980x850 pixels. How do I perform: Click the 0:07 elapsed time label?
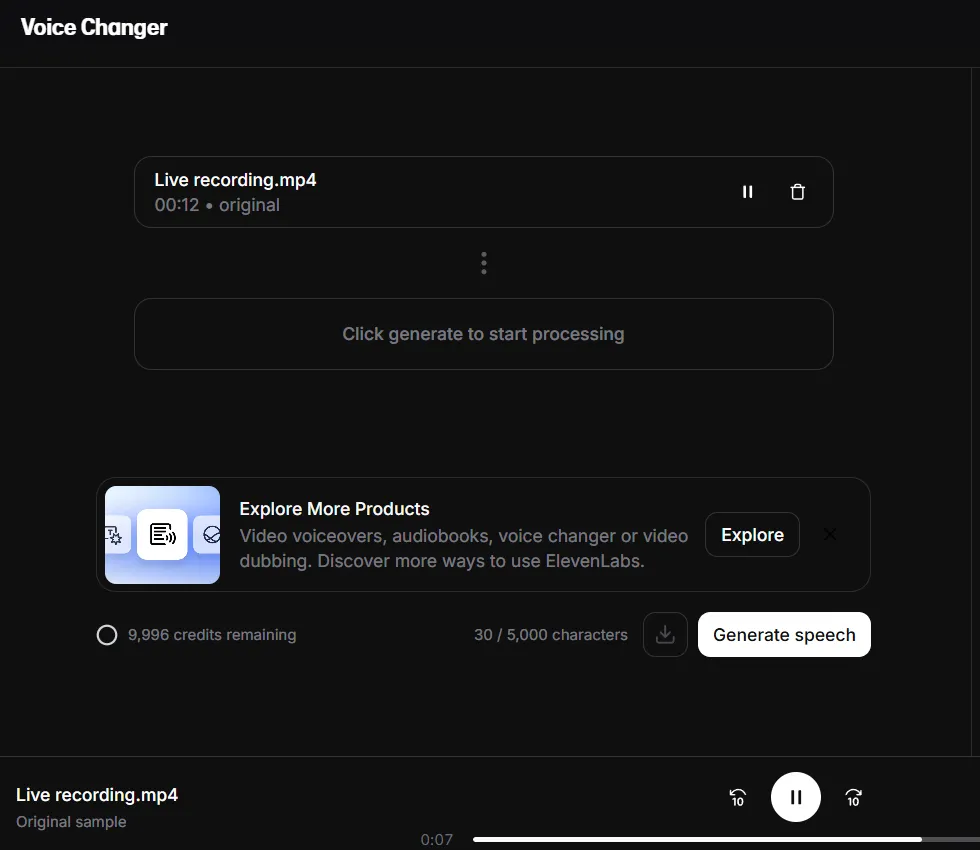click(436, 839)
